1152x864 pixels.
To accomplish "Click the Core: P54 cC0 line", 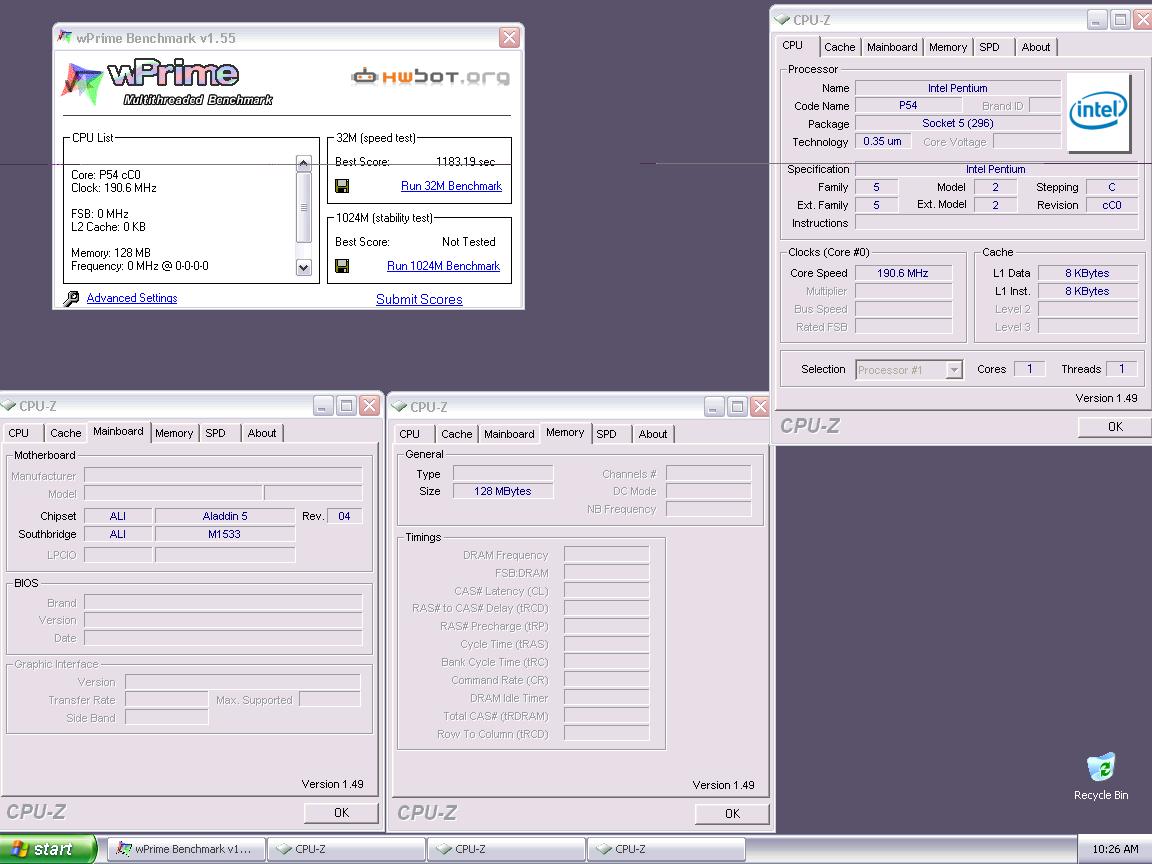I will tap(106, 175).
